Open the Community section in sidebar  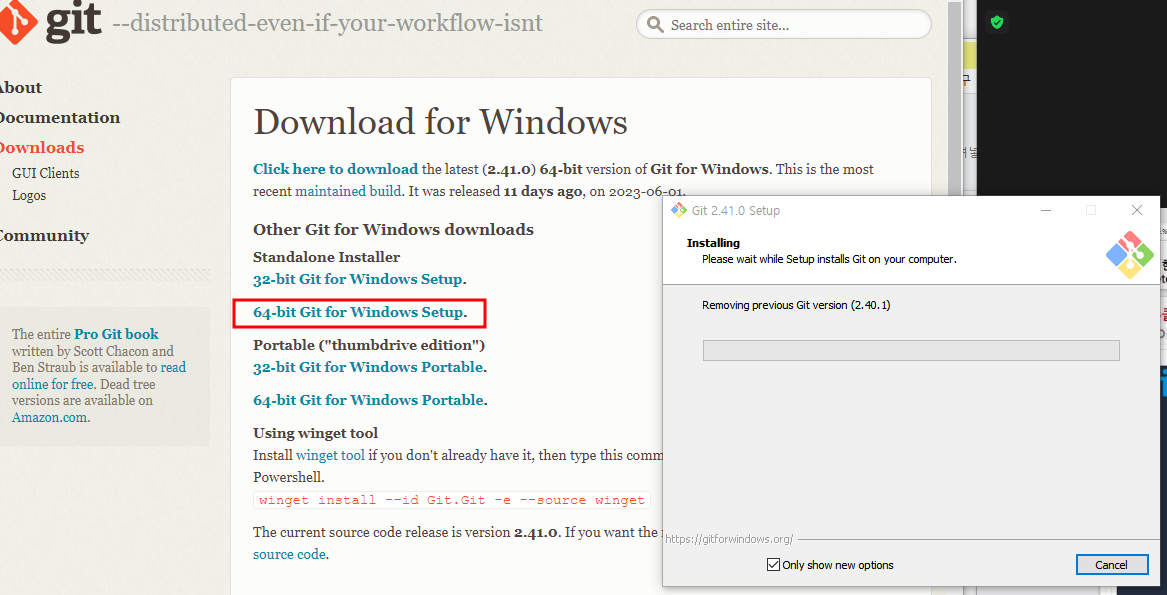coord(43,235)
